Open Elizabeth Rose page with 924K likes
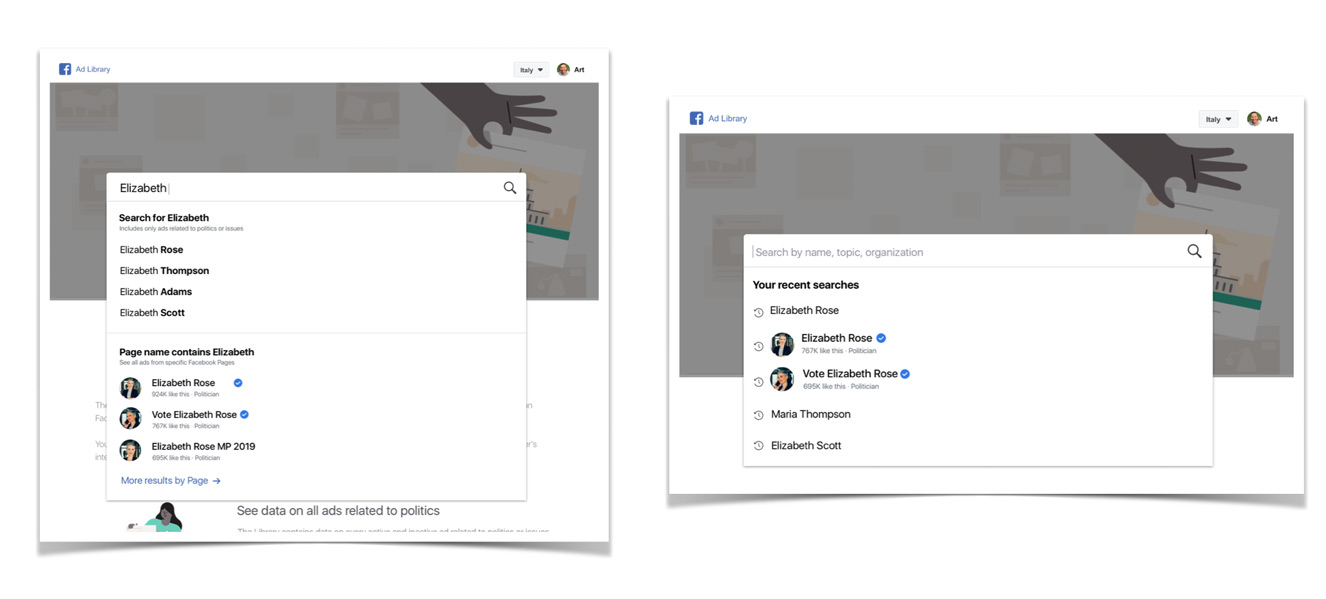 click(183, 383)
